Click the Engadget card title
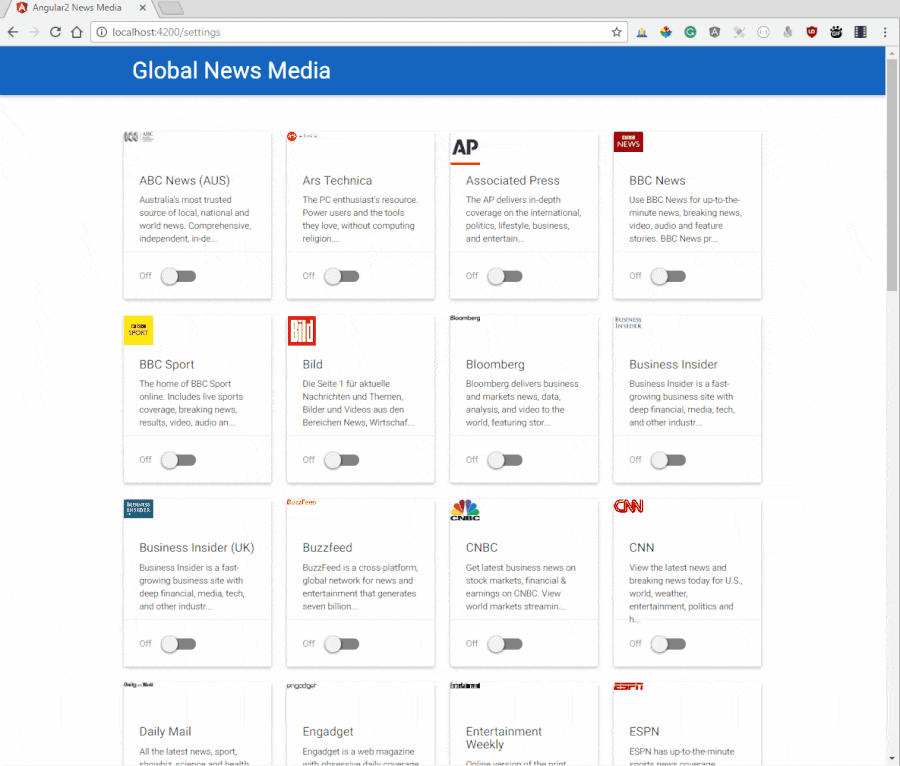The width and height of the screenshot is (900, 766). coord(328,732)
